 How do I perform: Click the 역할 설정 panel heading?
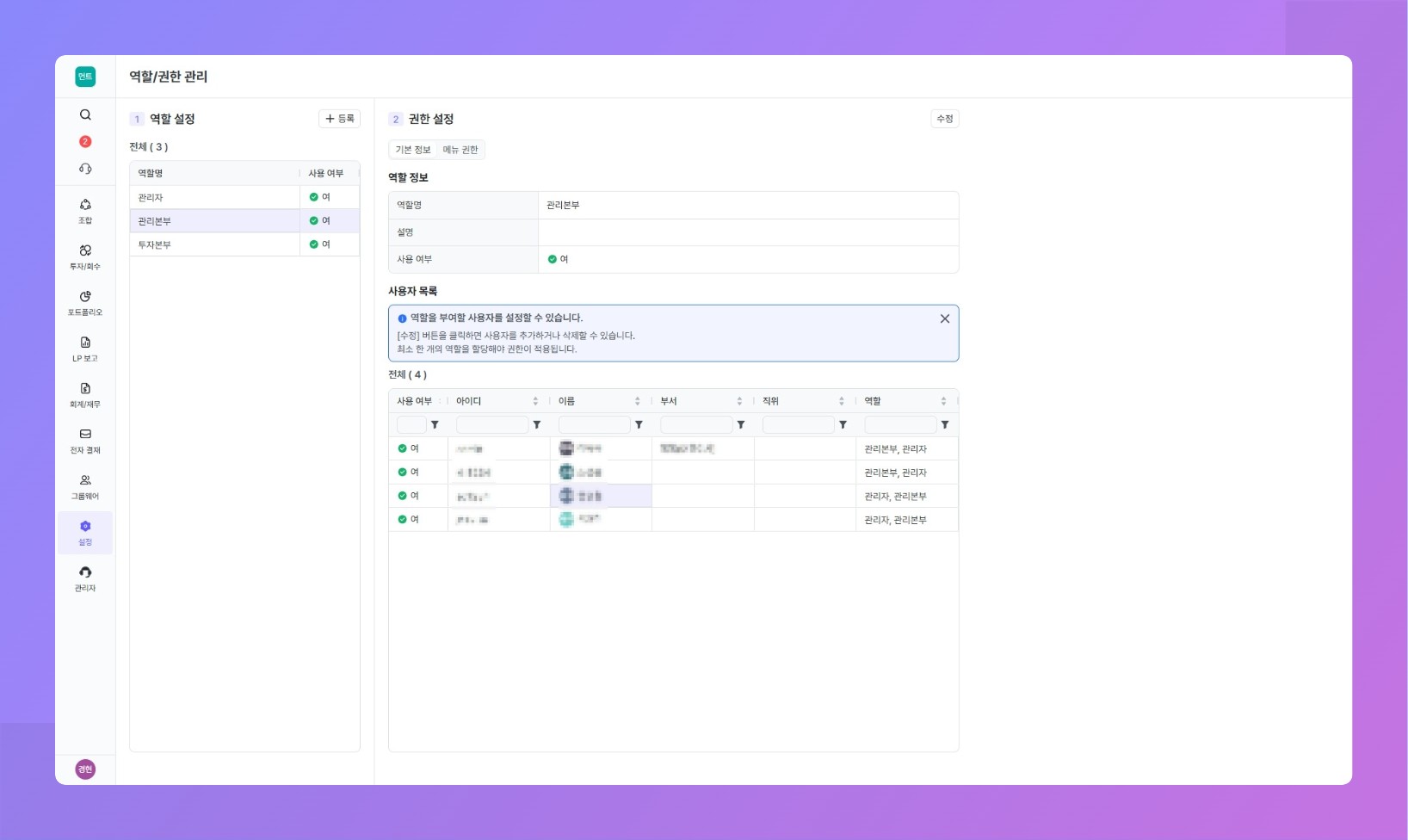pos(172,119)
